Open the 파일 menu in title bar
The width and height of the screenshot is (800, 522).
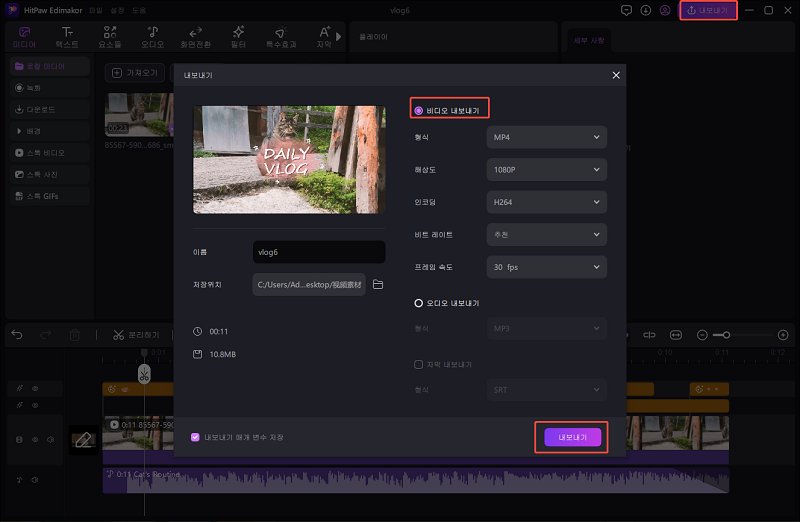click(x=96, y=10)
